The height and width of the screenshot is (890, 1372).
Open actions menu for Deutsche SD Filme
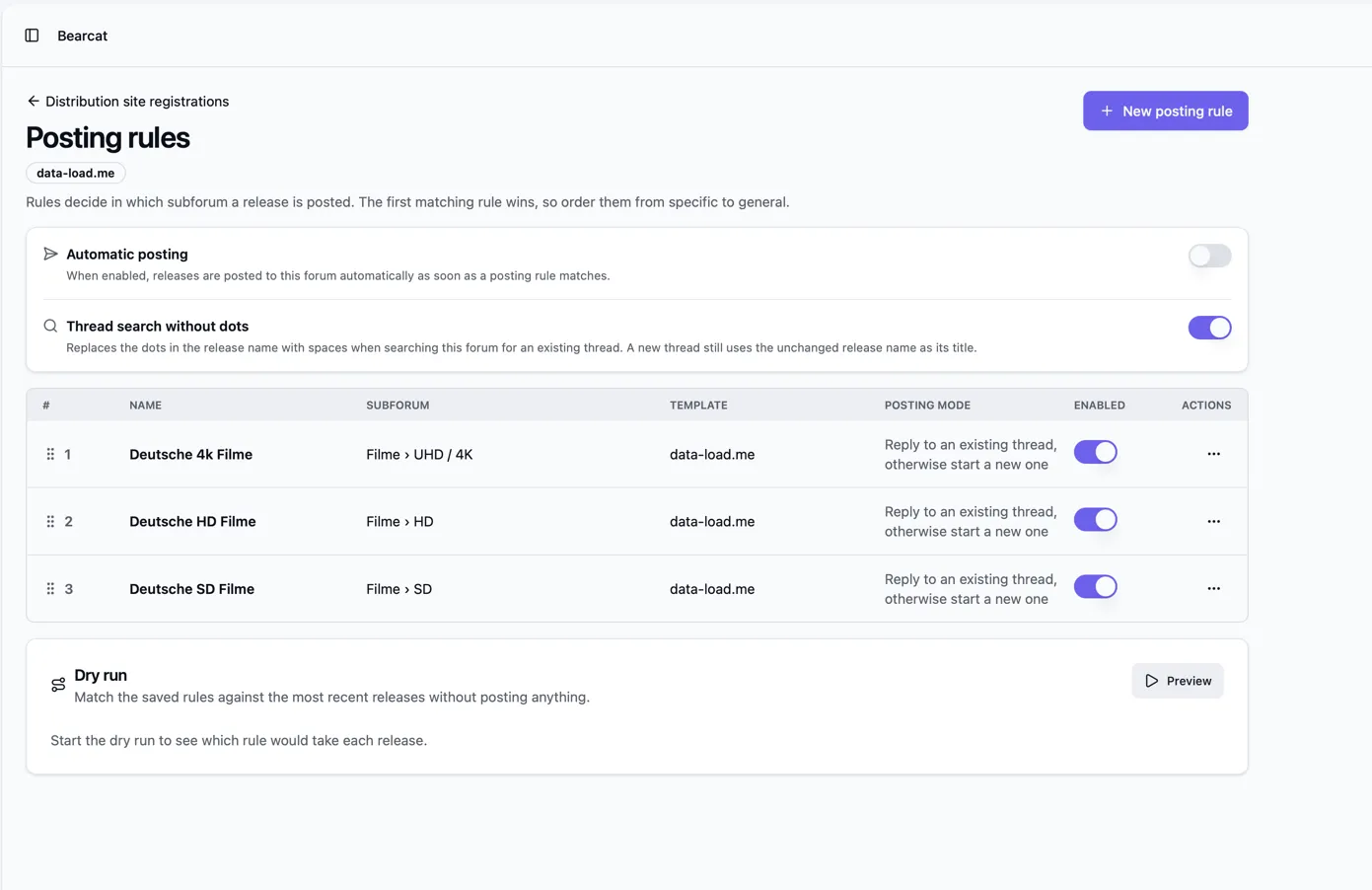tap(1213, 588)
